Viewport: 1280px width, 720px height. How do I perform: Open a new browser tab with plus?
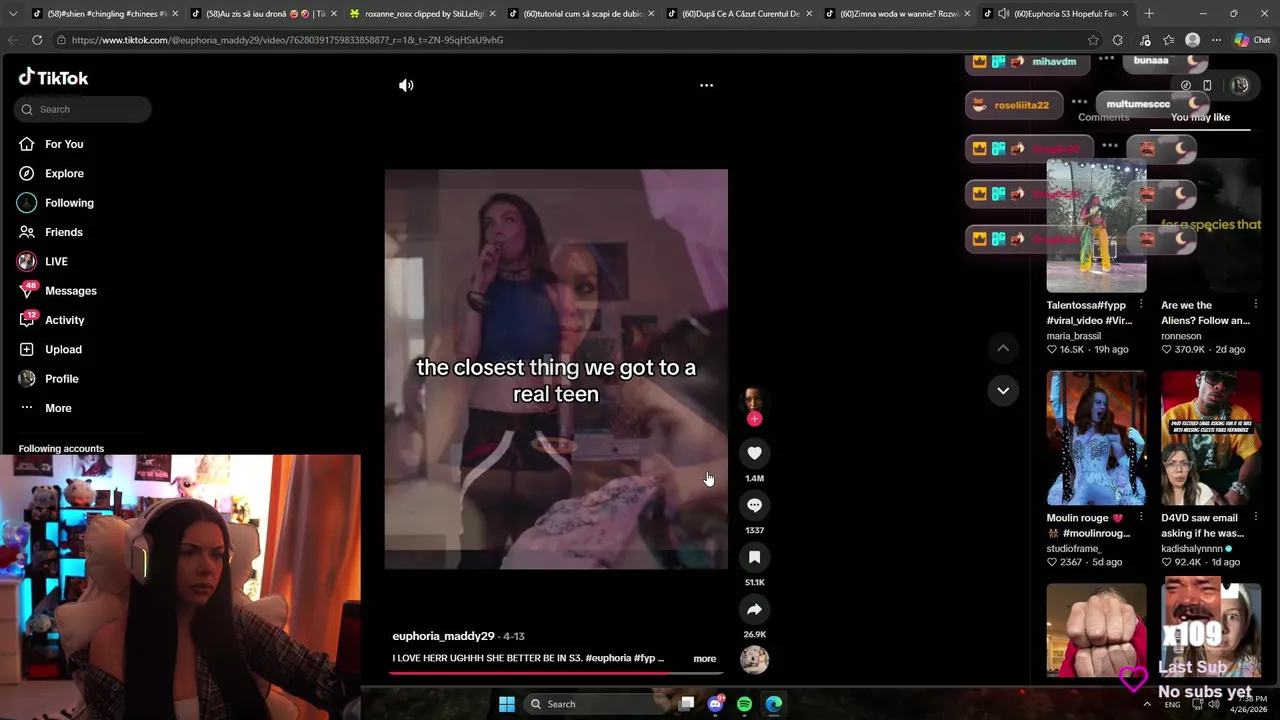click(1149, 14)
